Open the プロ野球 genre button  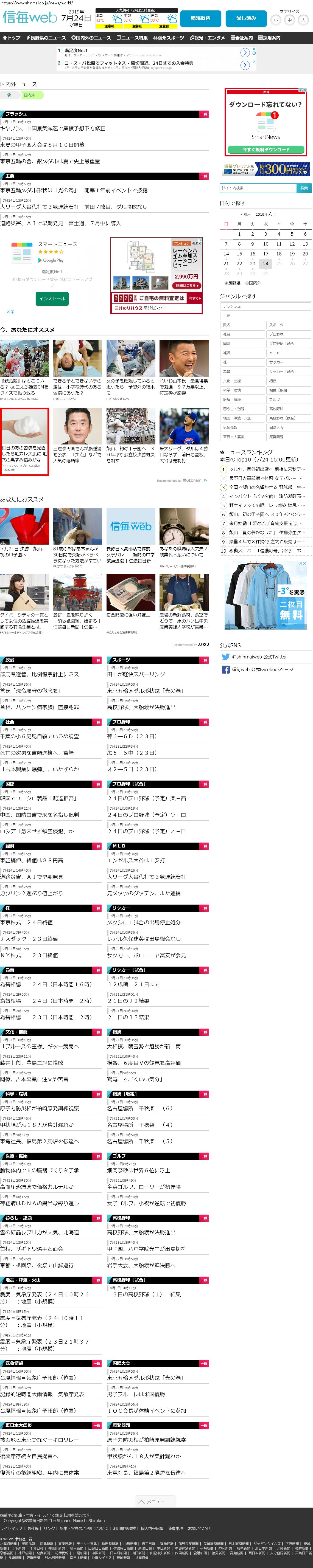tap(289, 334)
